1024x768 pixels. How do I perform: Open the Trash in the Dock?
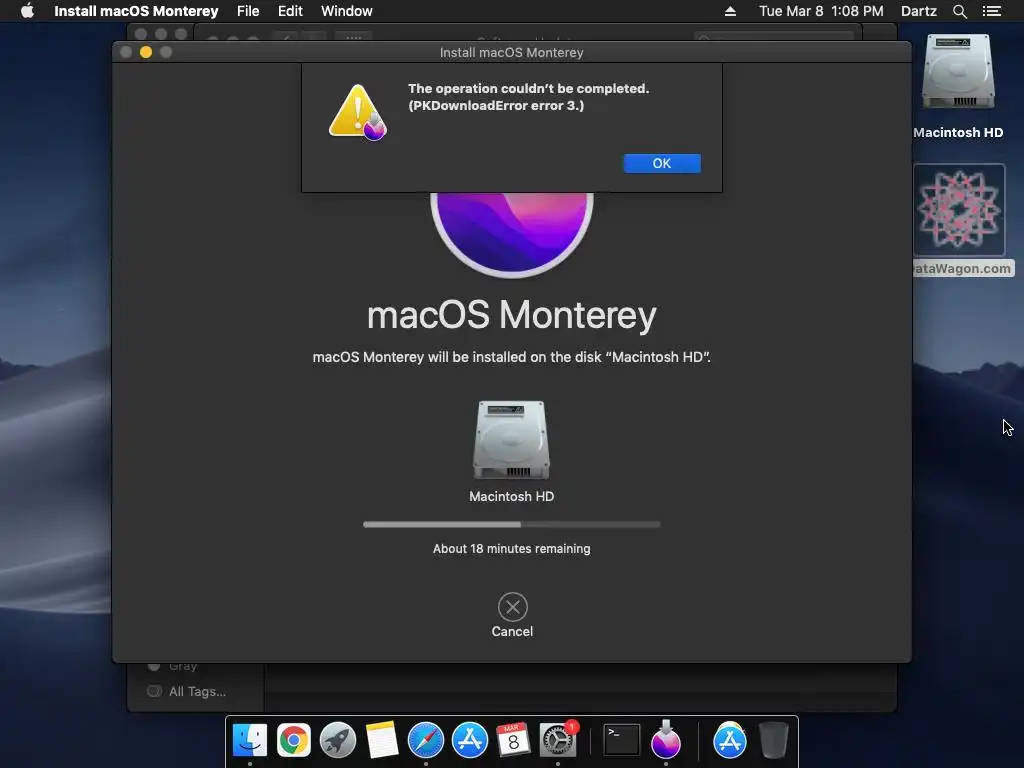(x=774, y=740)
